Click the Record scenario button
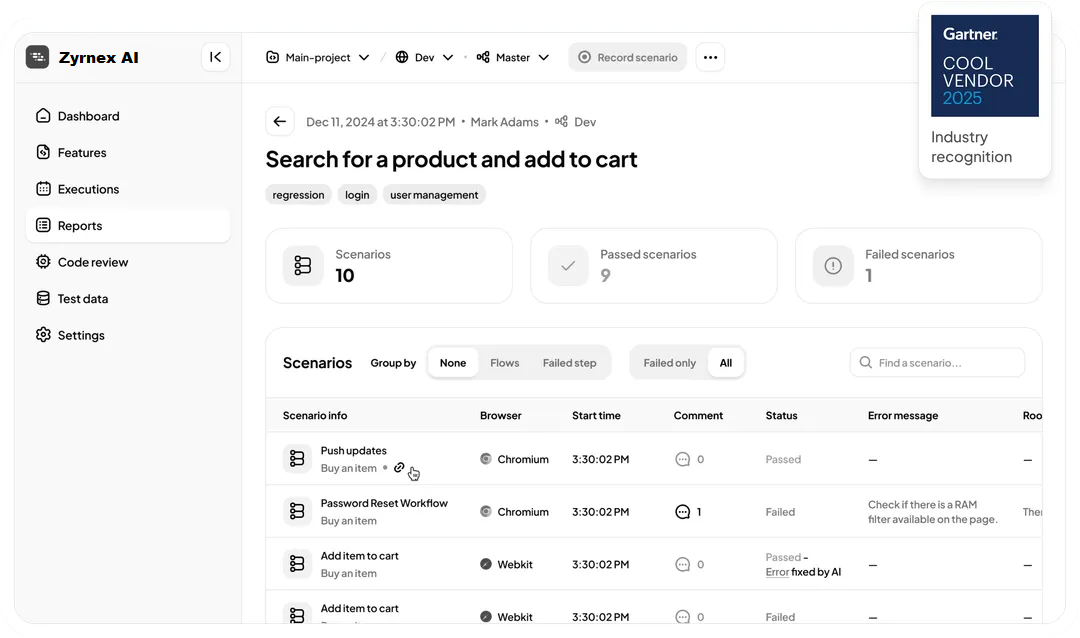This screenshot has width=1080, height=638. tap(628, 57)
